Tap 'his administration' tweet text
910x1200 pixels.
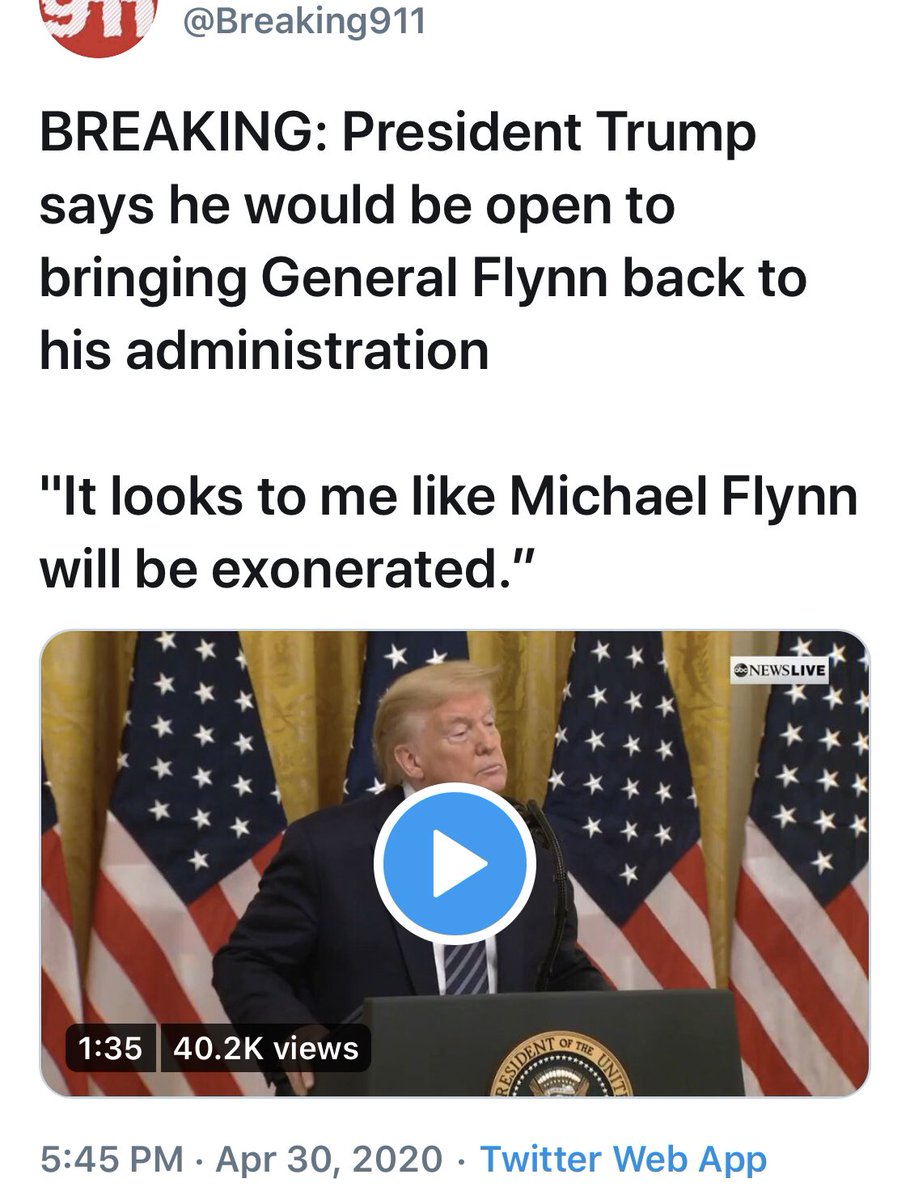point(264,350)
